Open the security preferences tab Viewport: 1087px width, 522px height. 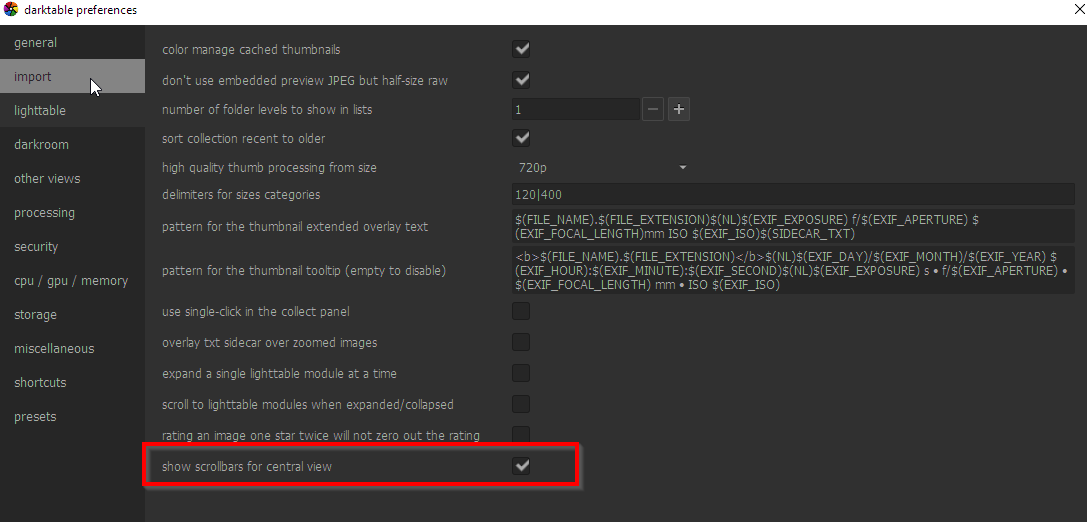tap(72, 246)
